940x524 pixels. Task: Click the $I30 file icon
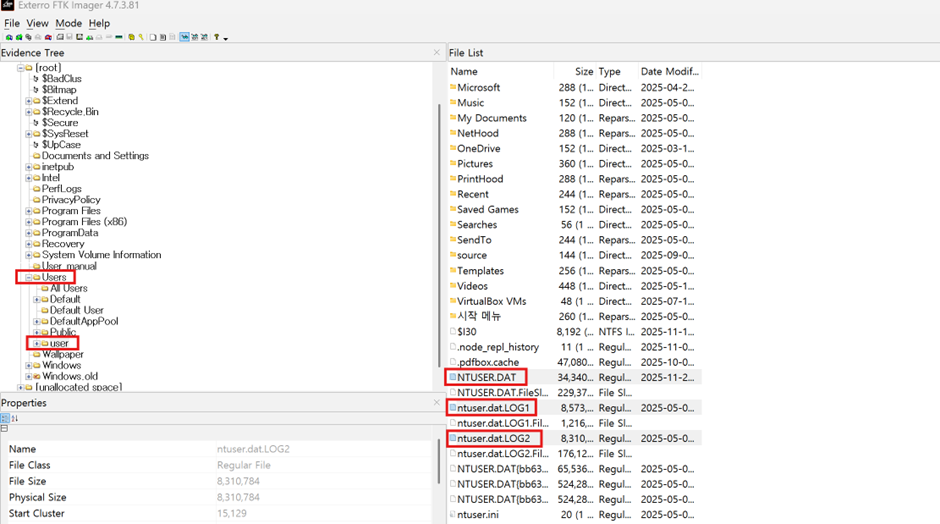tap(453, 332)
